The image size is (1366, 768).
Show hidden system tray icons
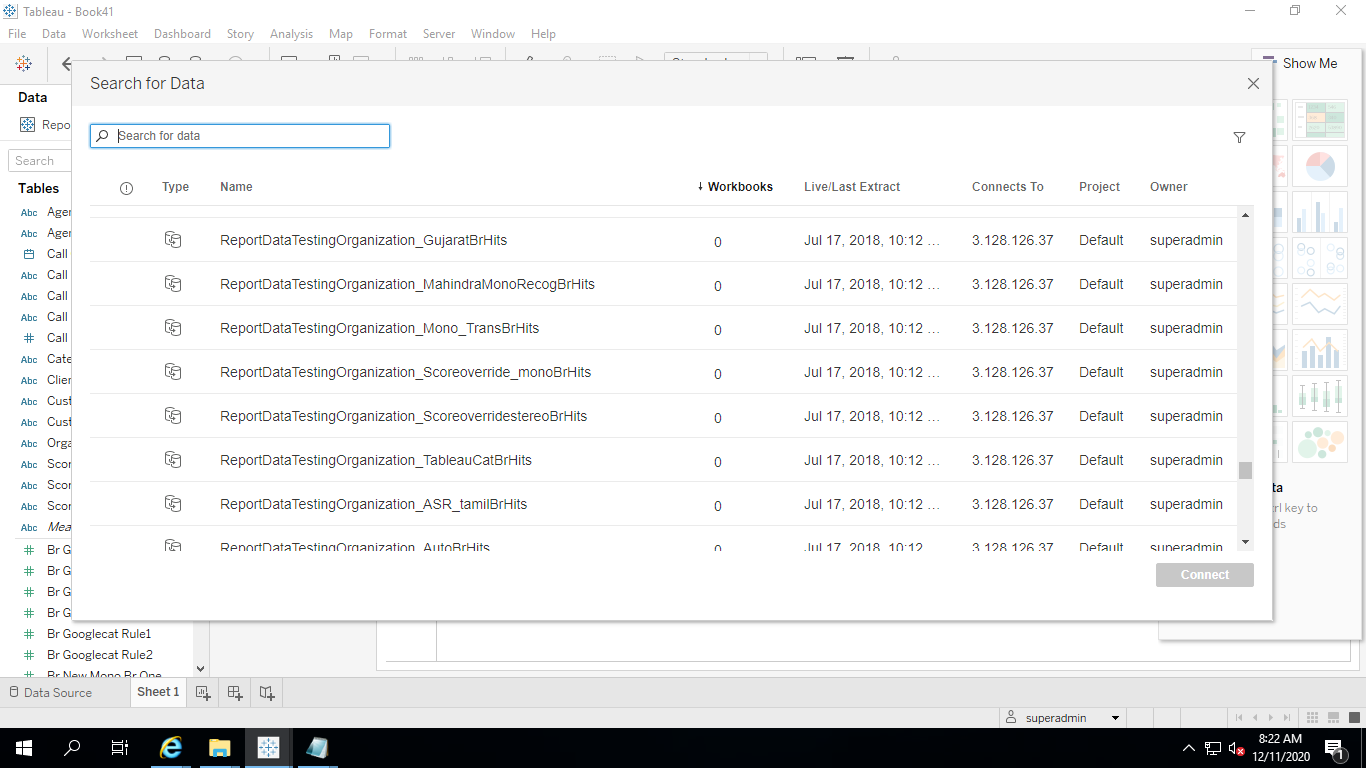pos(1189,748)
